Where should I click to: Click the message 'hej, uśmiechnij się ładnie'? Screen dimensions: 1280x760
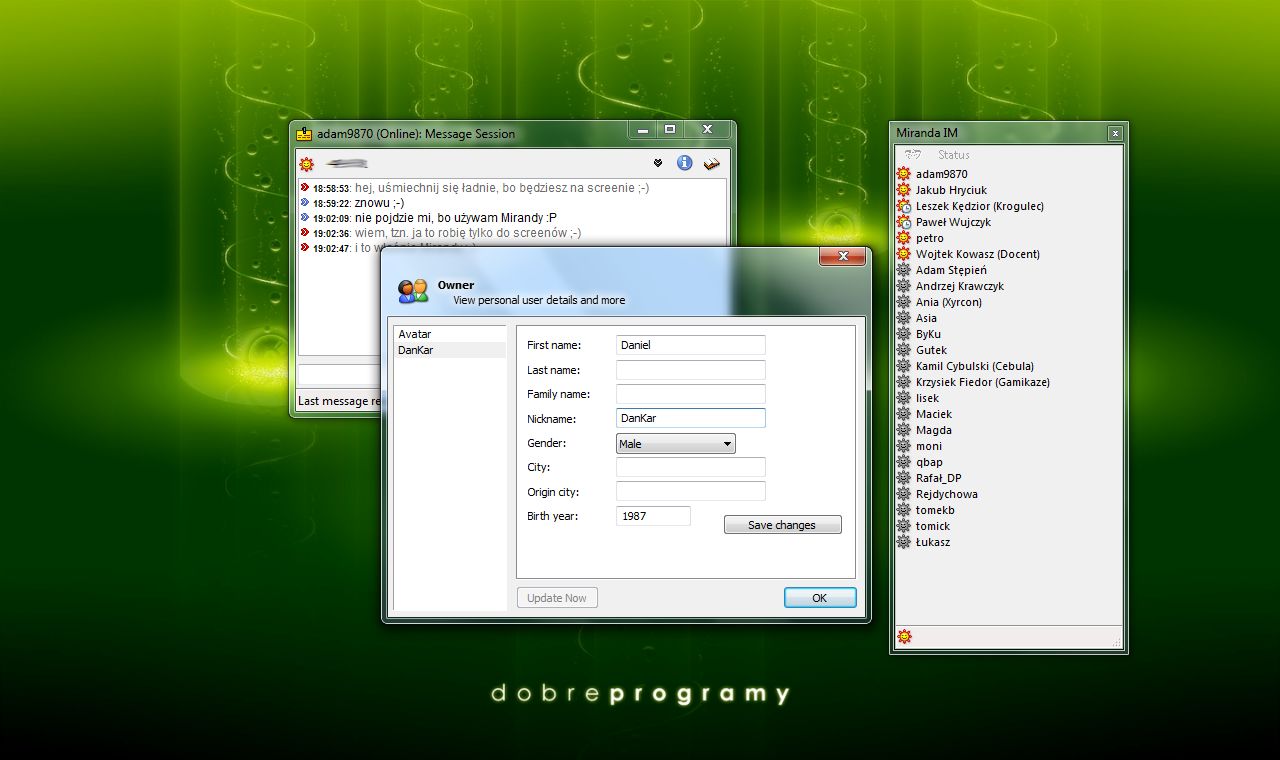pos(502,188)
